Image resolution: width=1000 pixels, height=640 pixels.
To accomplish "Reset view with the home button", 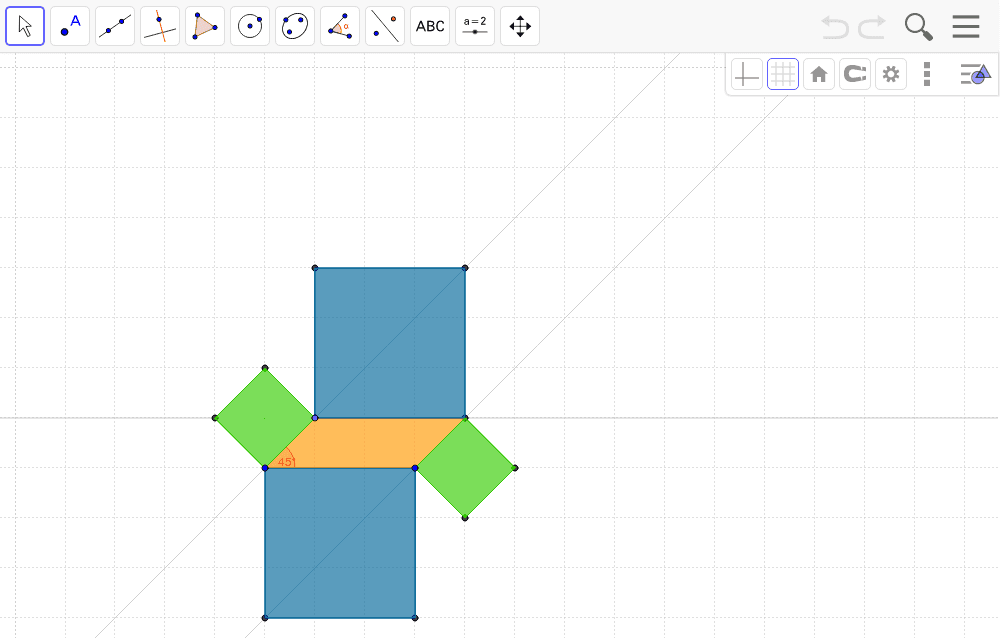I will pyautogui.click(x=819, y=75).
